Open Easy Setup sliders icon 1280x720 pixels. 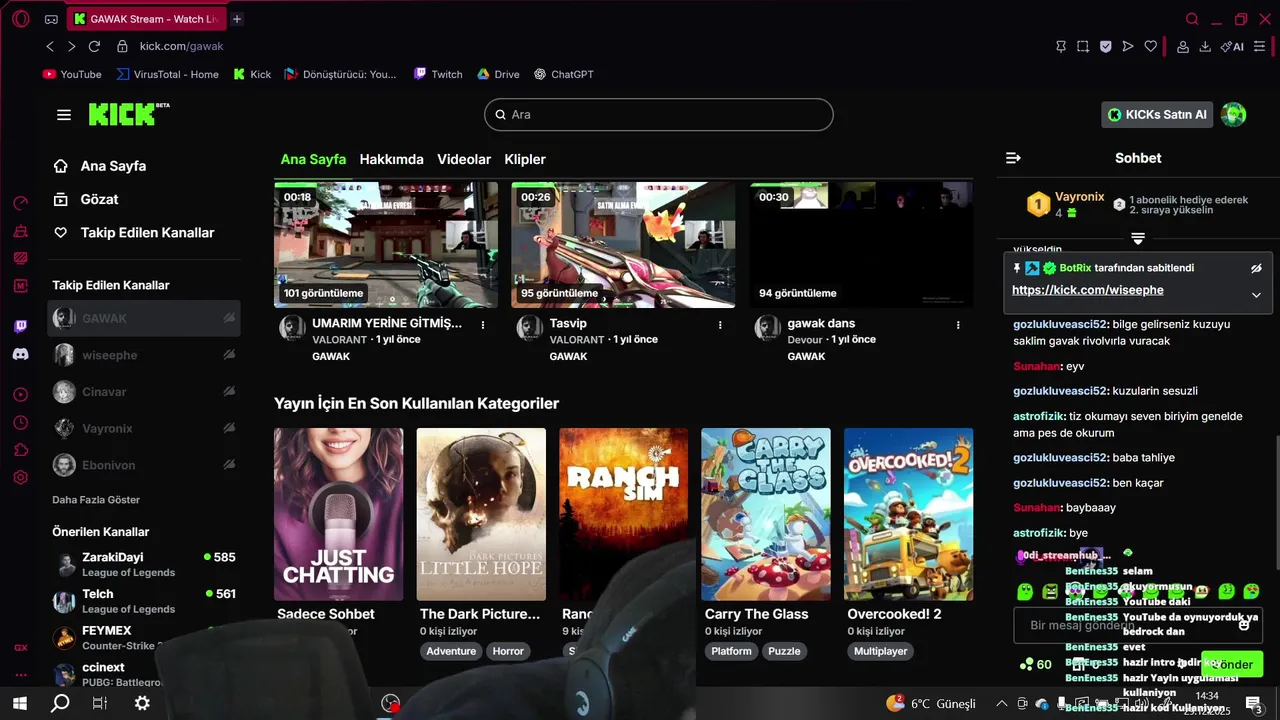pos(1260,46)
